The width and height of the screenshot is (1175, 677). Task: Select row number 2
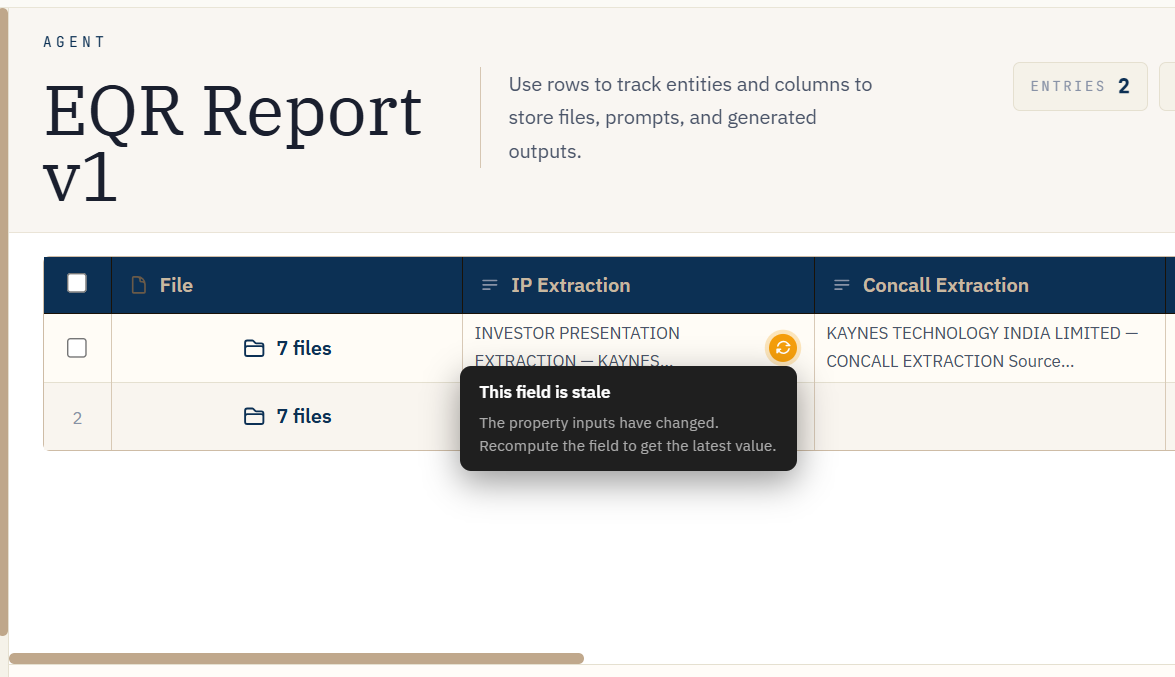[77, 418]
